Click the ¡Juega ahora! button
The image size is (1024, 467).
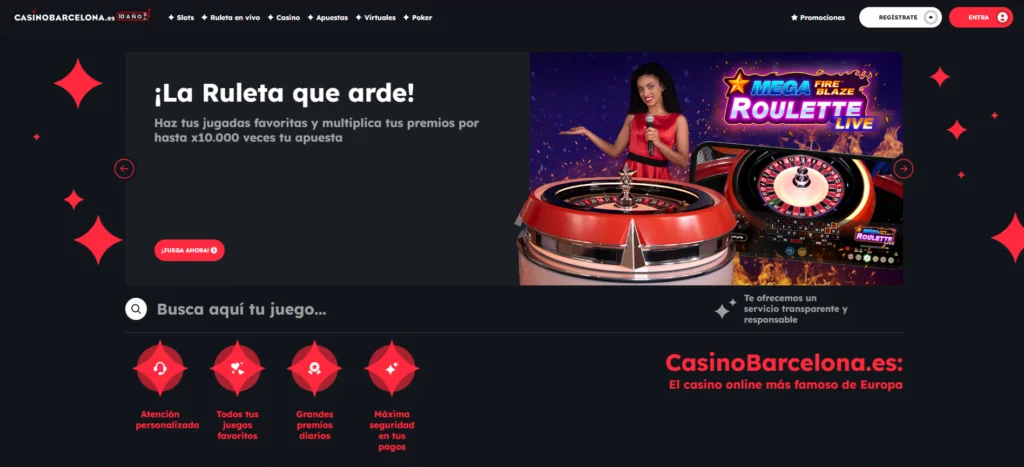click(189, 250)
